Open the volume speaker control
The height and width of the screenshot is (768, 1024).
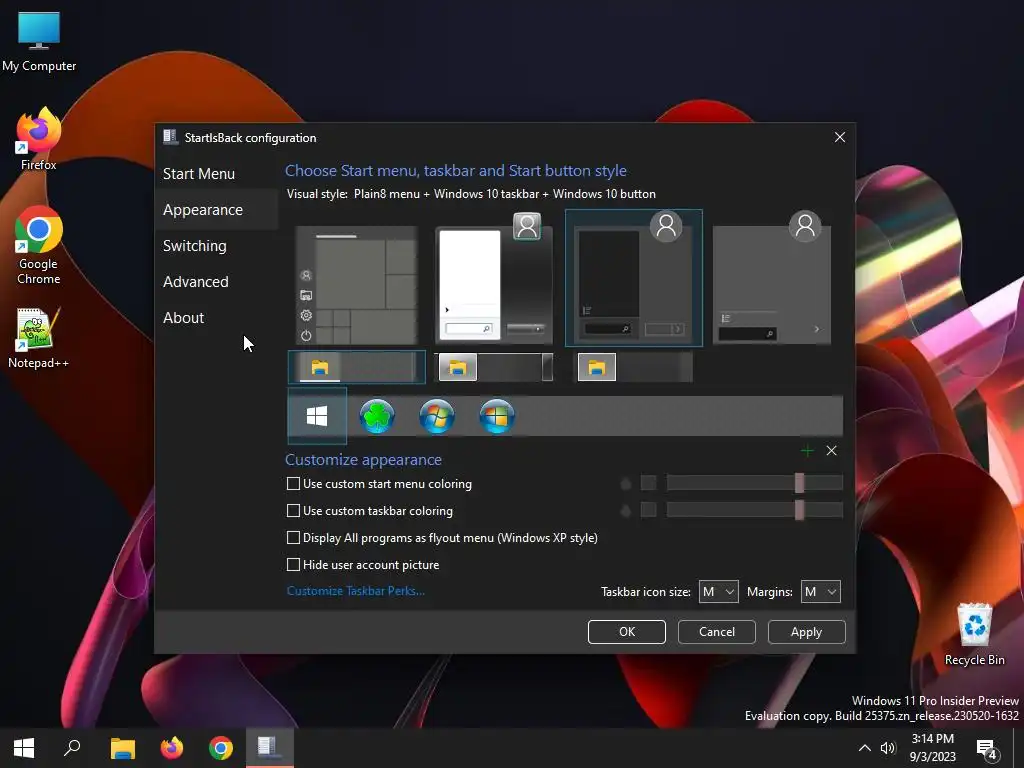pos(888,748)
